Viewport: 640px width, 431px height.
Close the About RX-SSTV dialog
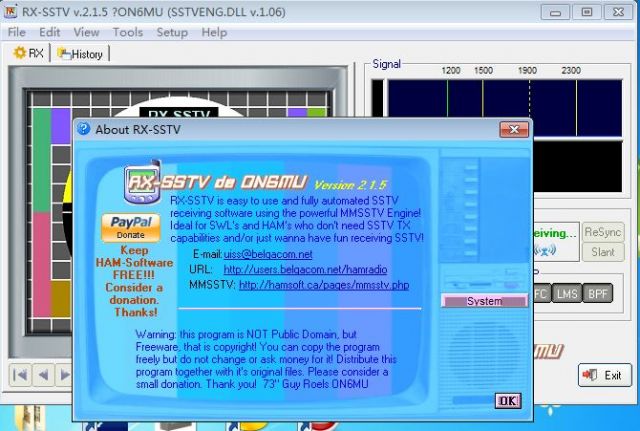514,130
